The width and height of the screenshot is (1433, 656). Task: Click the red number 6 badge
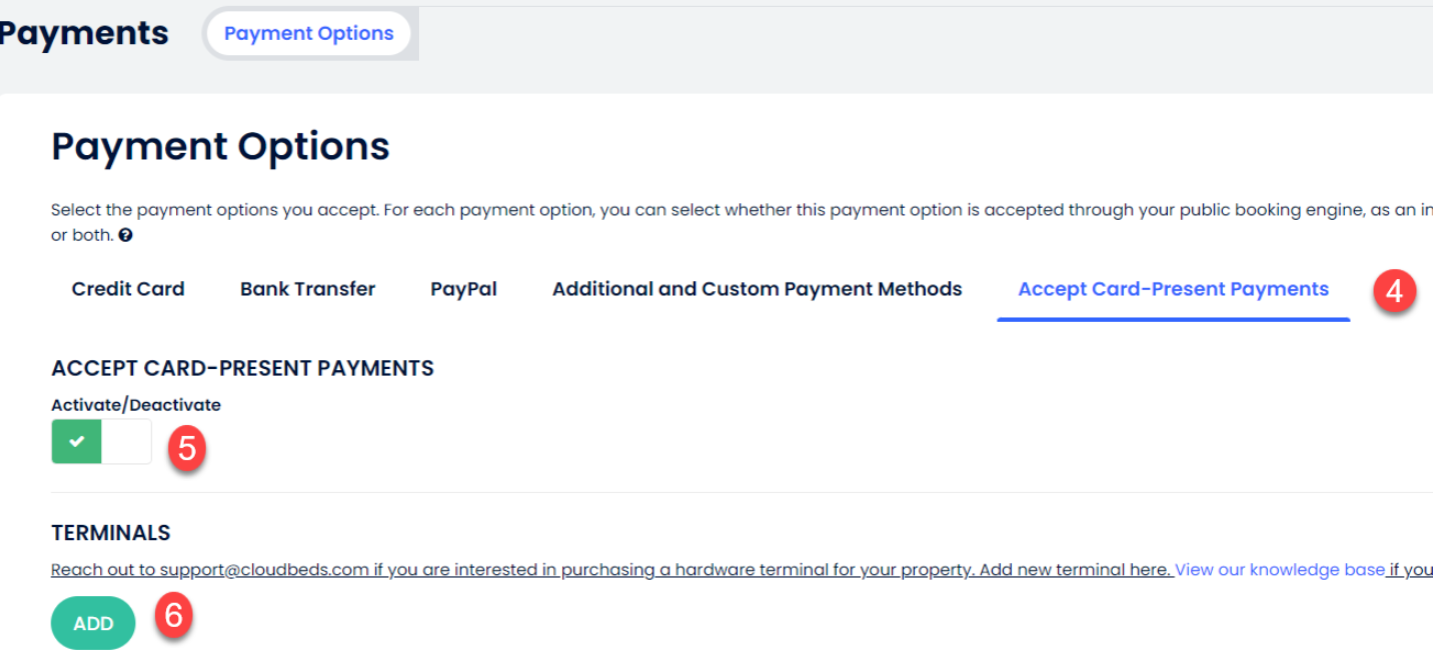coord(173,615)
